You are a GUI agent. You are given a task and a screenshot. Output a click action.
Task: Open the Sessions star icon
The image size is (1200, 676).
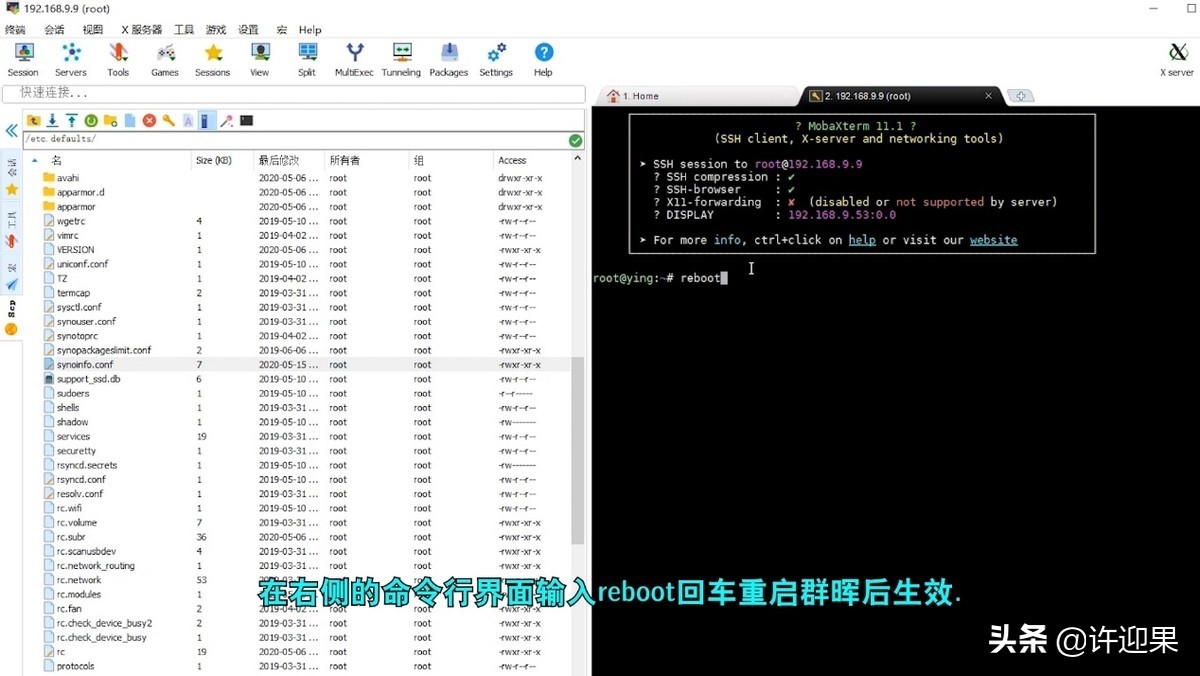pyautogui.click(x=213, y=59)
